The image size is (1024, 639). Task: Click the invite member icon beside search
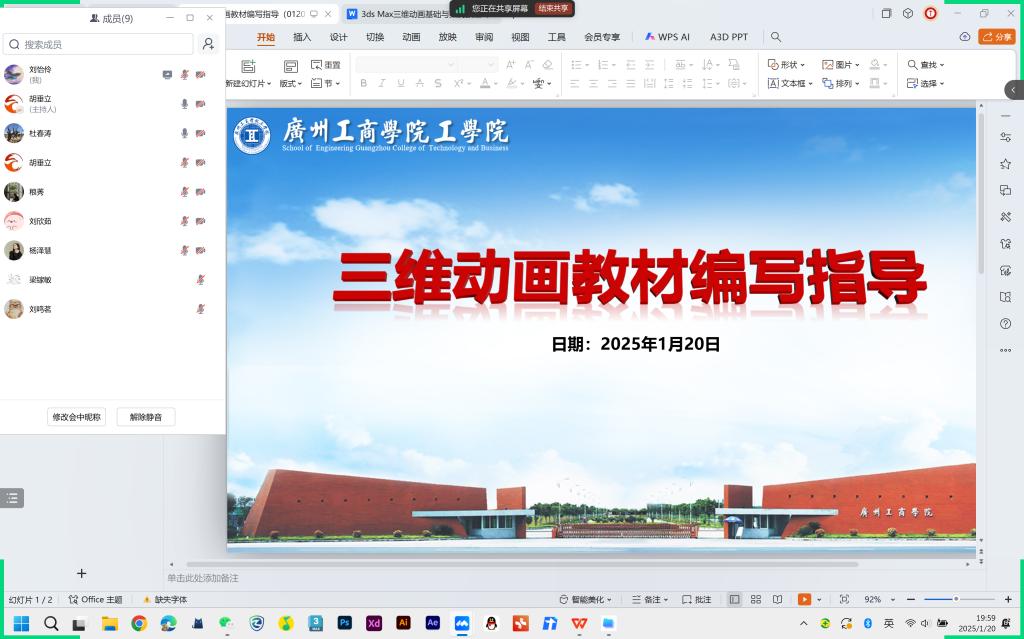[x=208, y=44]
